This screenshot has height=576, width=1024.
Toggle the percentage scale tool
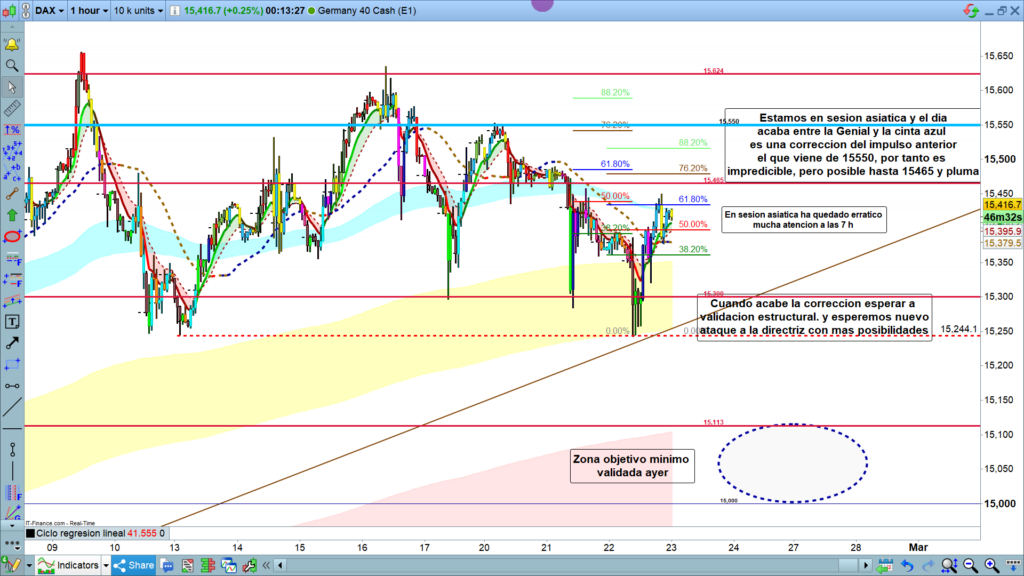(x=12, y=130)
